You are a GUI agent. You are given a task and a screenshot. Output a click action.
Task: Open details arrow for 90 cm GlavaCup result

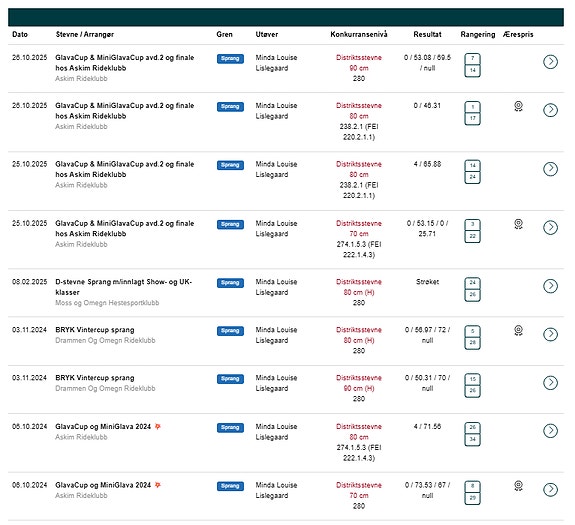[x=550, y=62]
